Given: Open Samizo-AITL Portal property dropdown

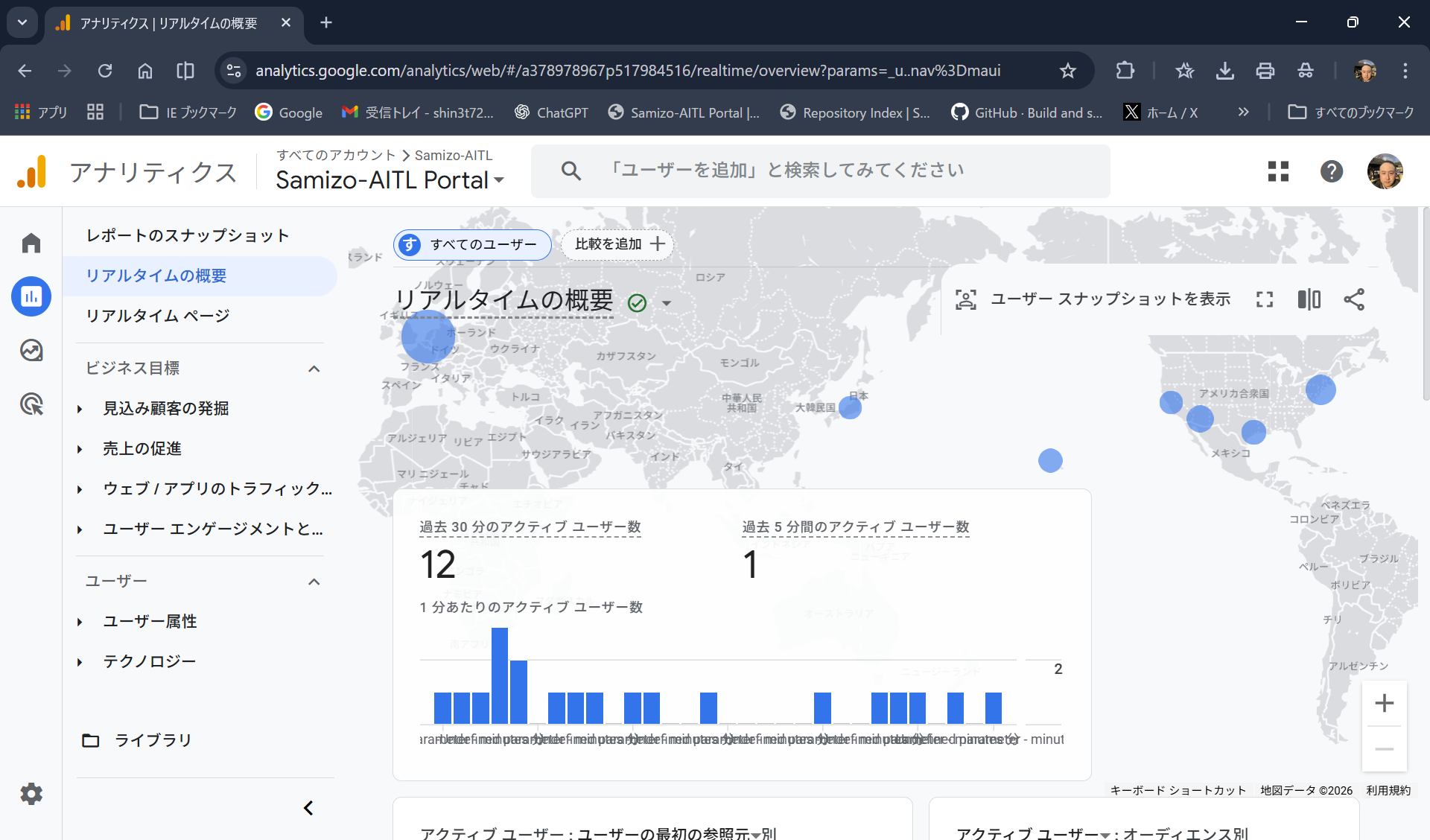Looking at the screenshot, I should coord(390,180).
